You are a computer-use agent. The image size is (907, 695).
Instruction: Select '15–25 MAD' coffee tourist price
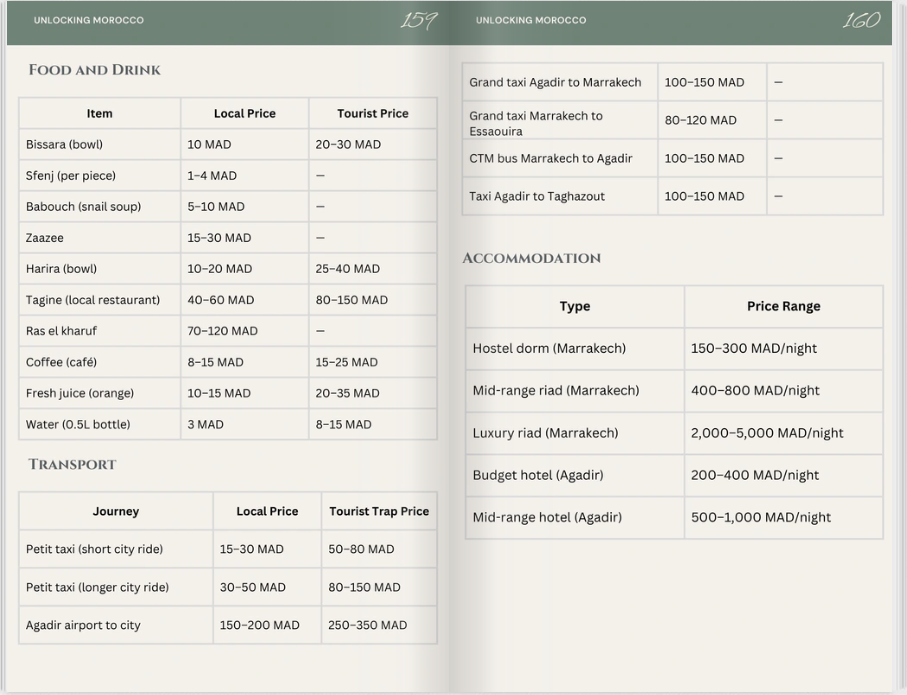[x=346, y=362]
